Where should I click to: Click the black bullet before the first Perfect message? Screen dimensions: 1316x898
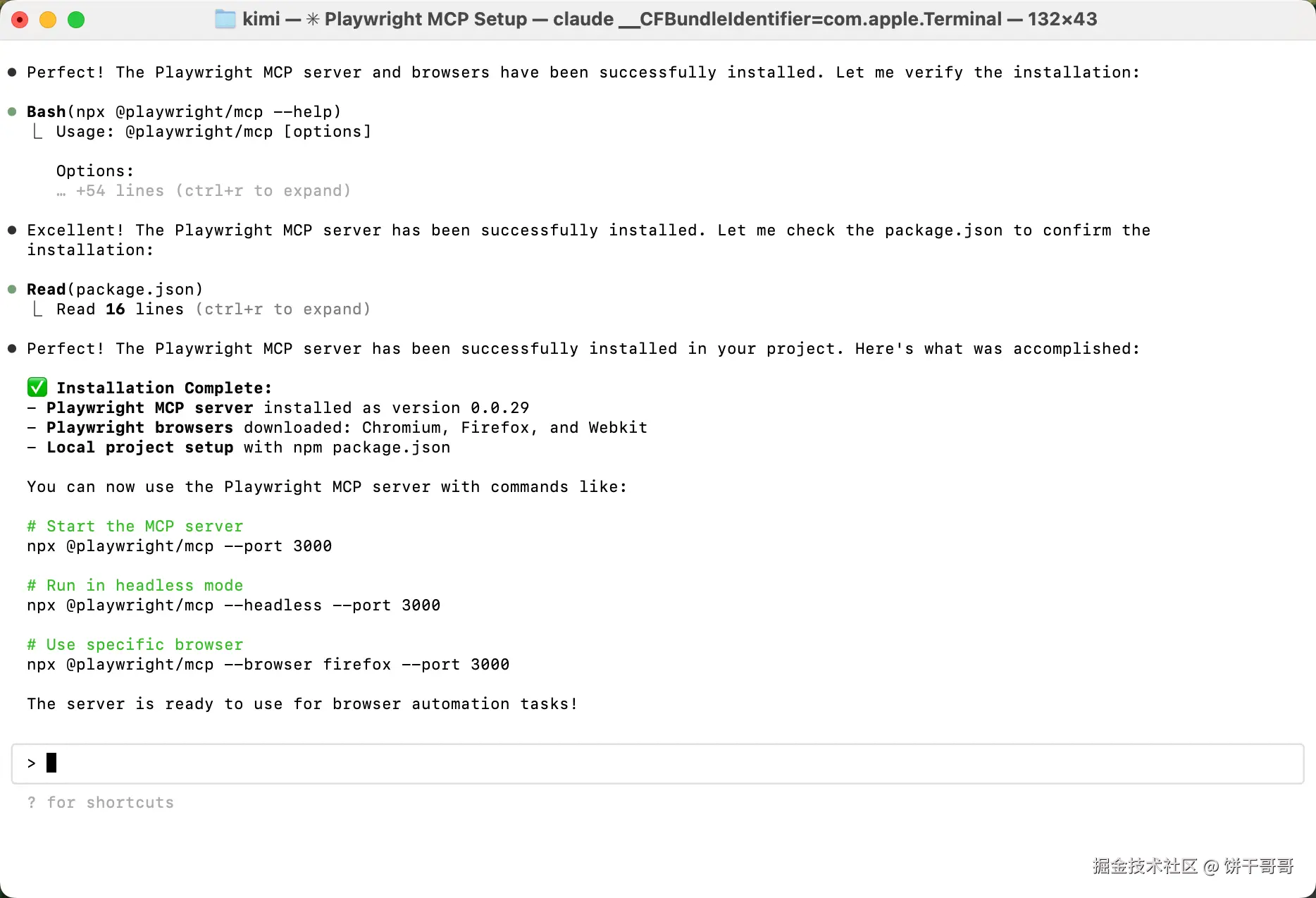pyautogui.click(x=12, y=72)
